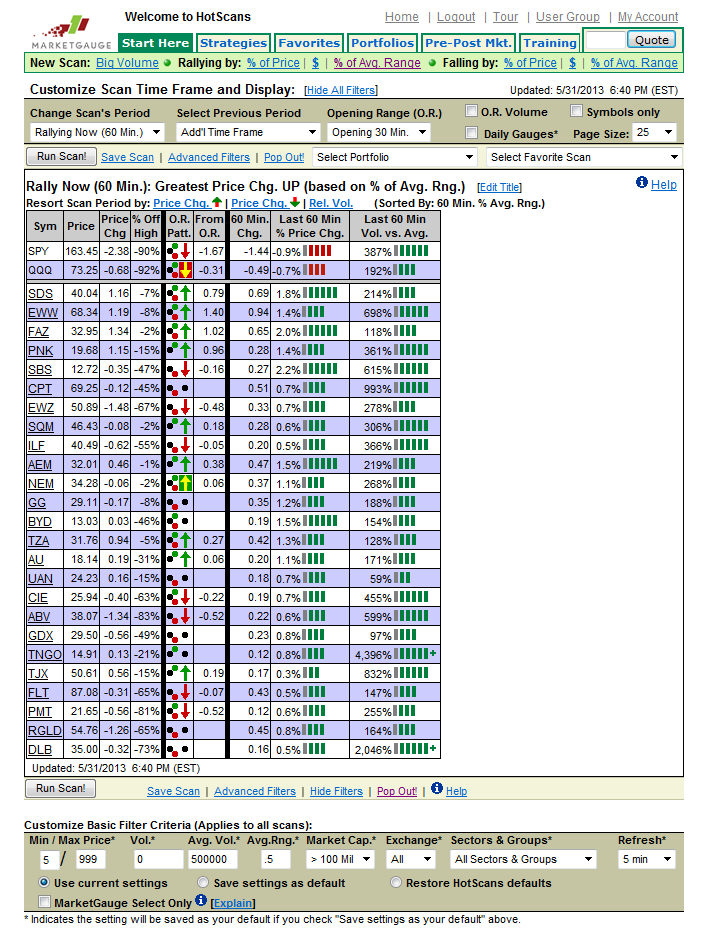
Task: Click the green up arrow beside Price Chg.
Action: [217, 203]
